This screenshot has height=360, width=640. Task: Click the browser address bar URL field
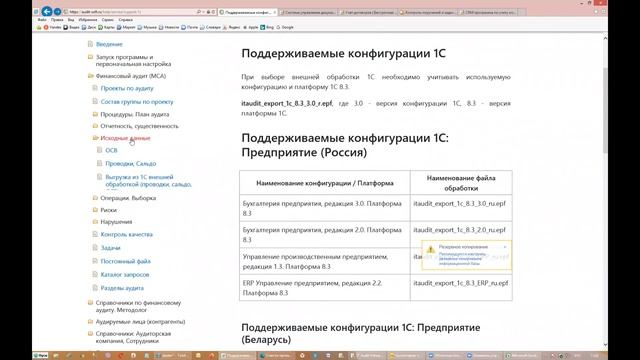[x=131, y=12]
